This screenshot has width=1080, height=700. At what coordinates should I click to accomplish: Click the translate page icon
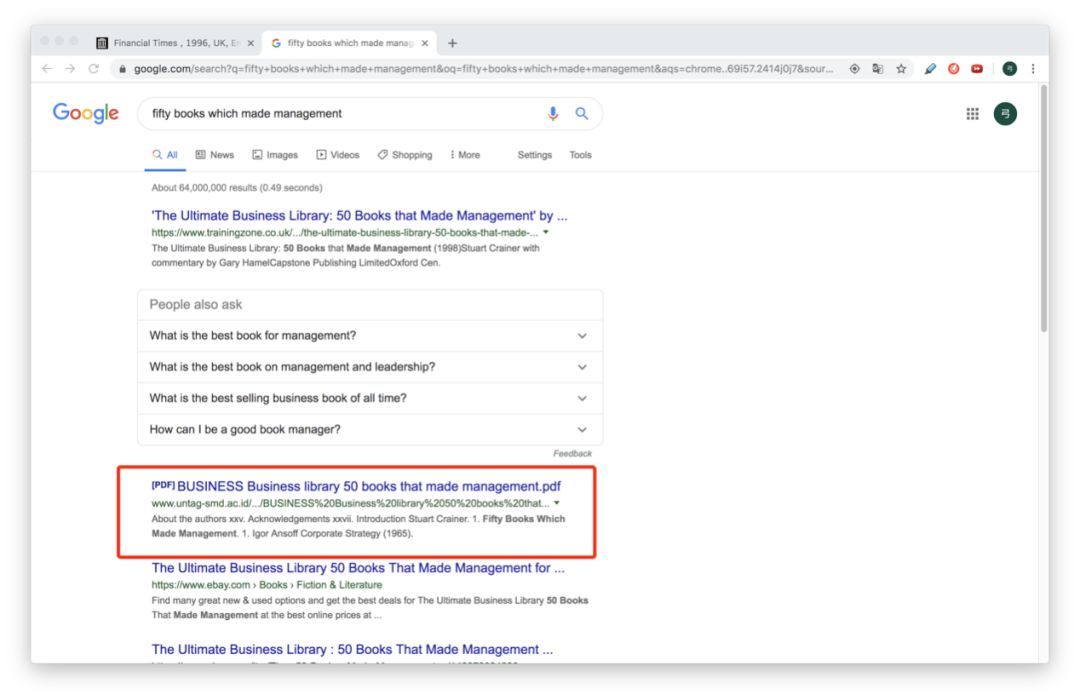878,69
